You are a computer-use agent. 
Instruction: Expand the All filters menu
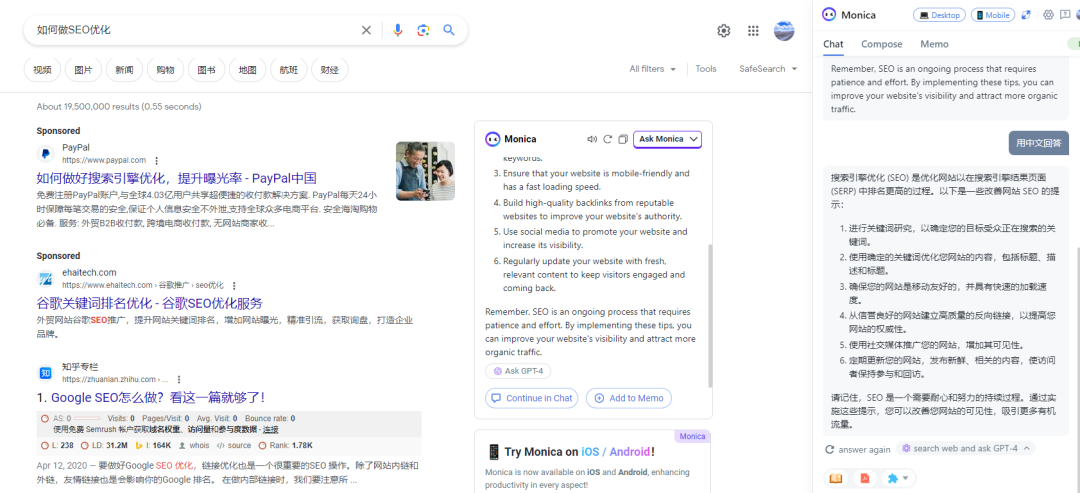pyautogui.click(x=652, y=69)
